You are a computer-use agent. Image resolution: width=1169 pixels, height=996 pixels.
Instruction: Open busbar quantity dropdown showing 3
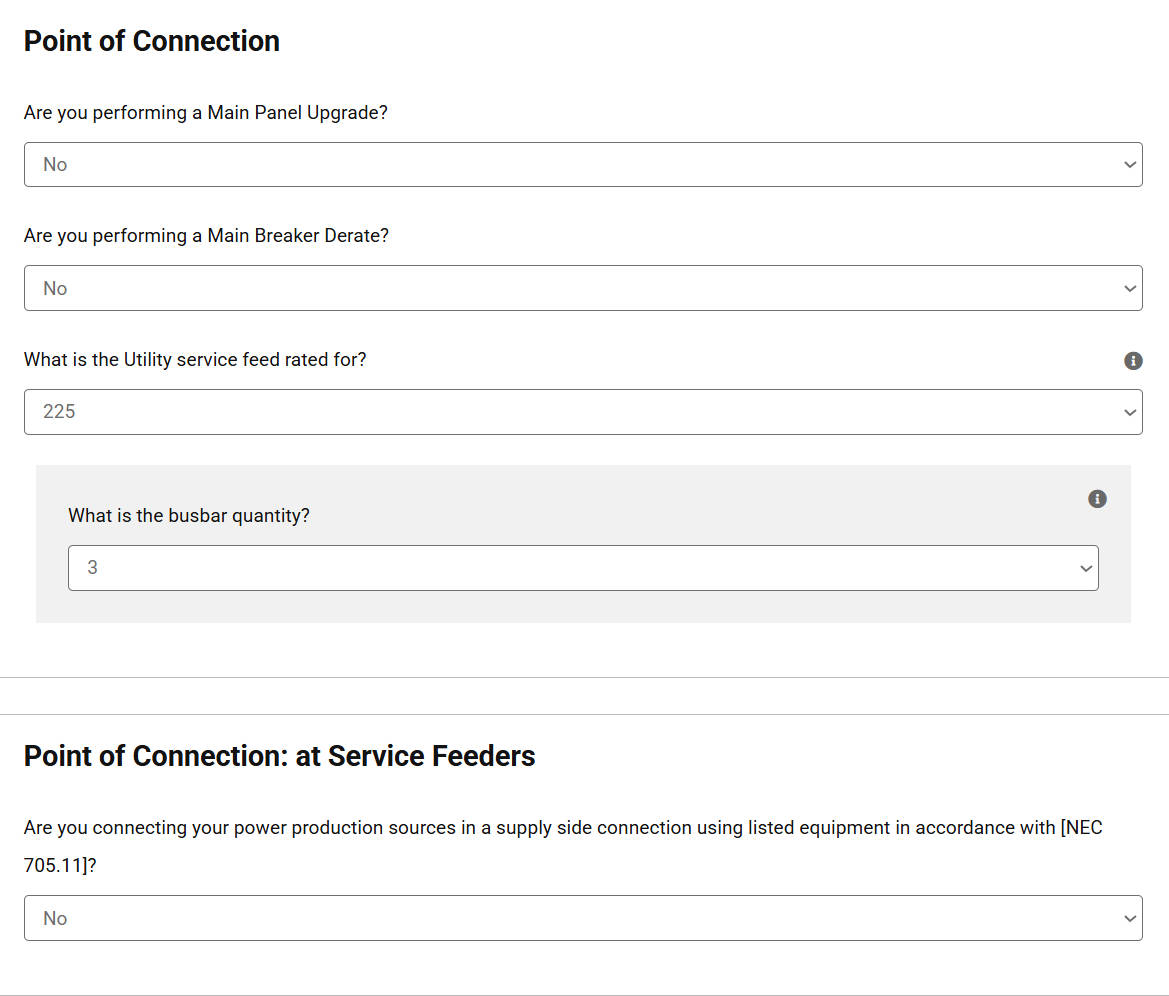click(583, 568)
